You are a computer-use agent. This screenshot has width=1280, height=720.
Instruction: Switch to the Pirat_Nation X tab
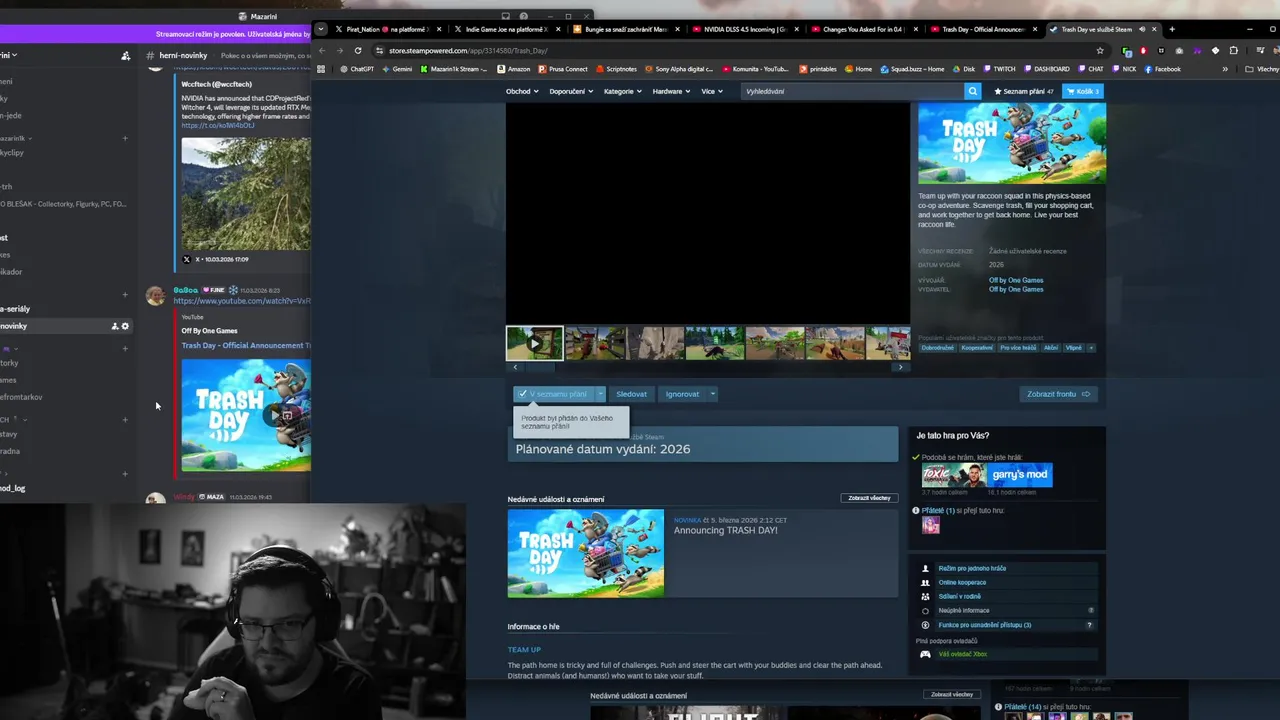coord(388,29)
